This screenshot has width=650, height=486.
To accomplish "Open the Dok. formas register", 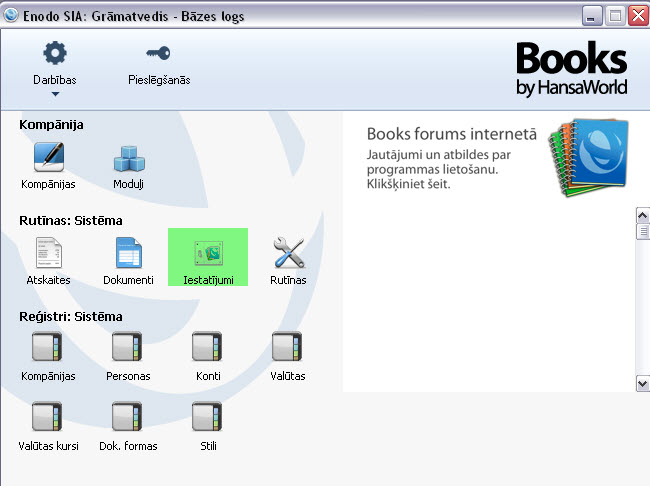I will click(127, 416).
